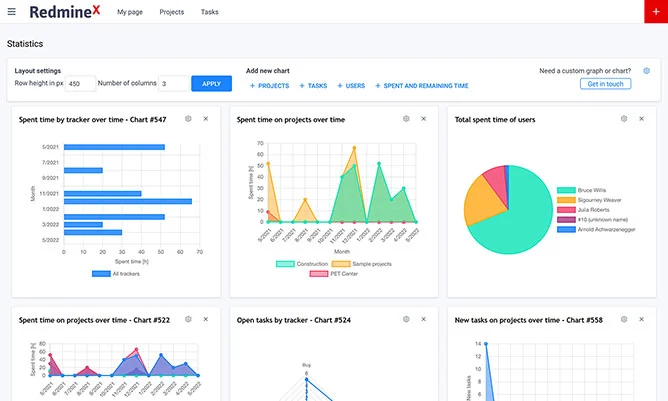The width and height of the screenshot is (668, 401).
Task: Remove the Spent time on projects over time chart
Action: pos(423,119)
